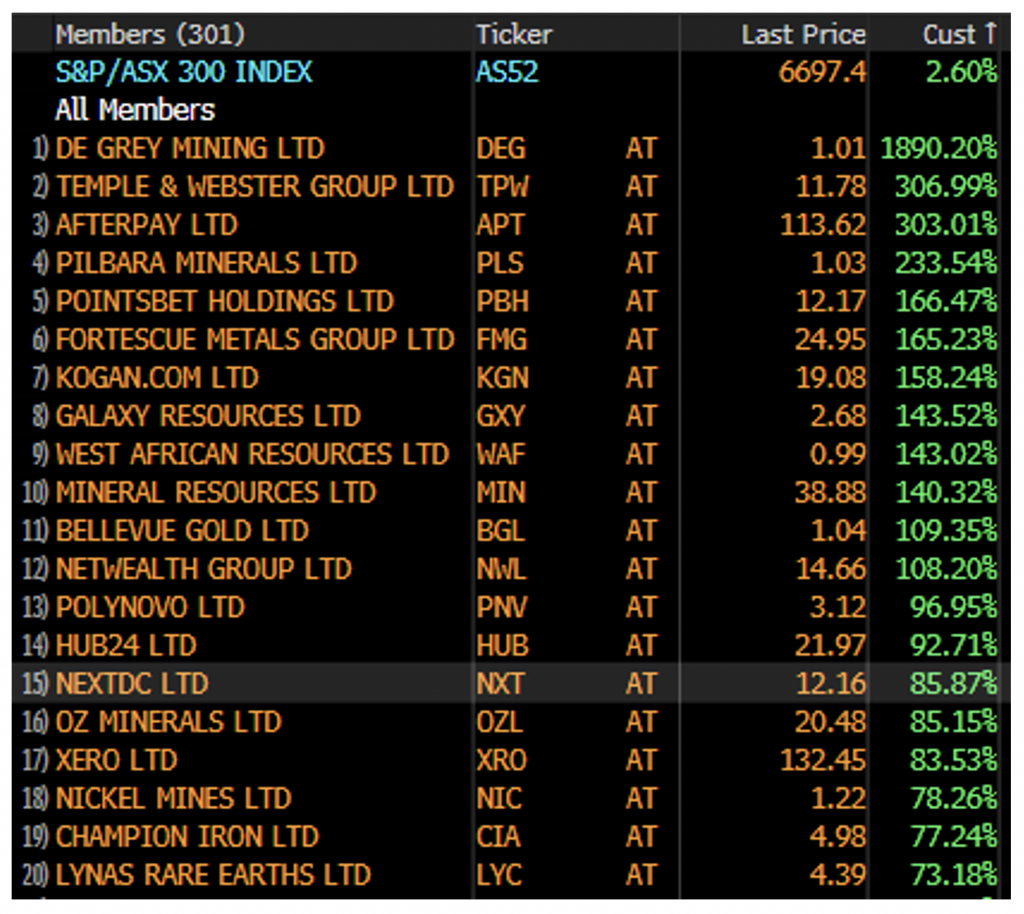The height and width of the screenshot is (914, 1024).
Task: Click the LYC ticker cell
Action: (x=499, y=875)
